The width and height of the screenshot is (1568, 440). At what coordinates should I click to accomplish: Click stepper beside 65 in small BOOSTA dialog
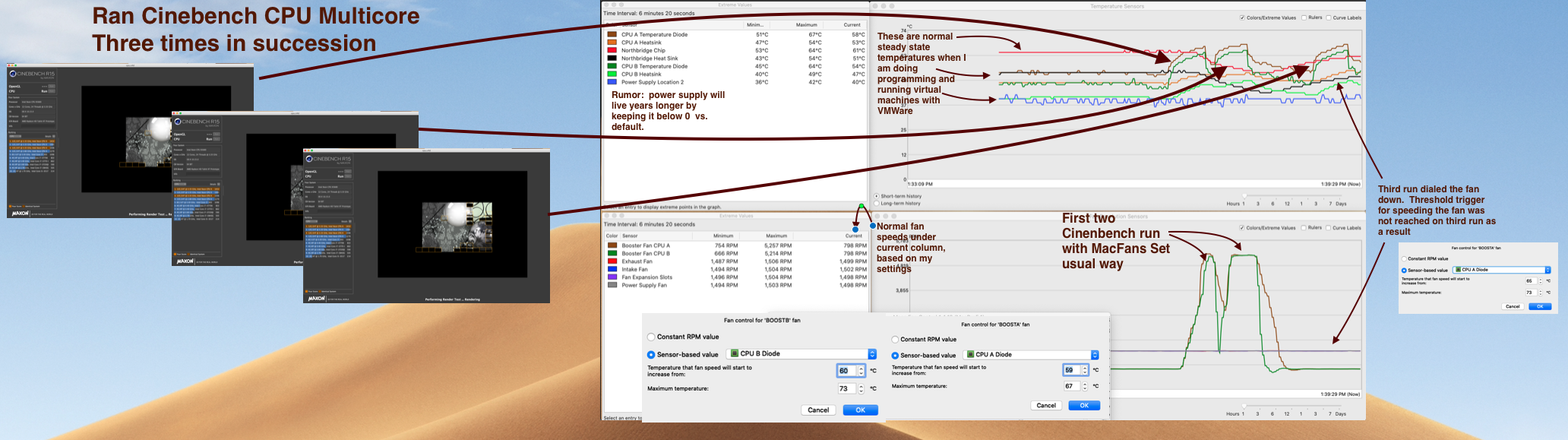pos(1540,281)
